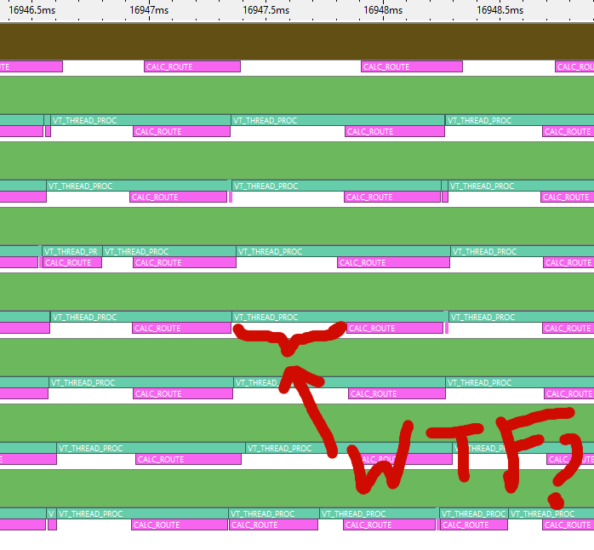Select CALC_ROUTE zone under 16947ms in first row
This screenshot has width=594, height=550.
[192, 67]
